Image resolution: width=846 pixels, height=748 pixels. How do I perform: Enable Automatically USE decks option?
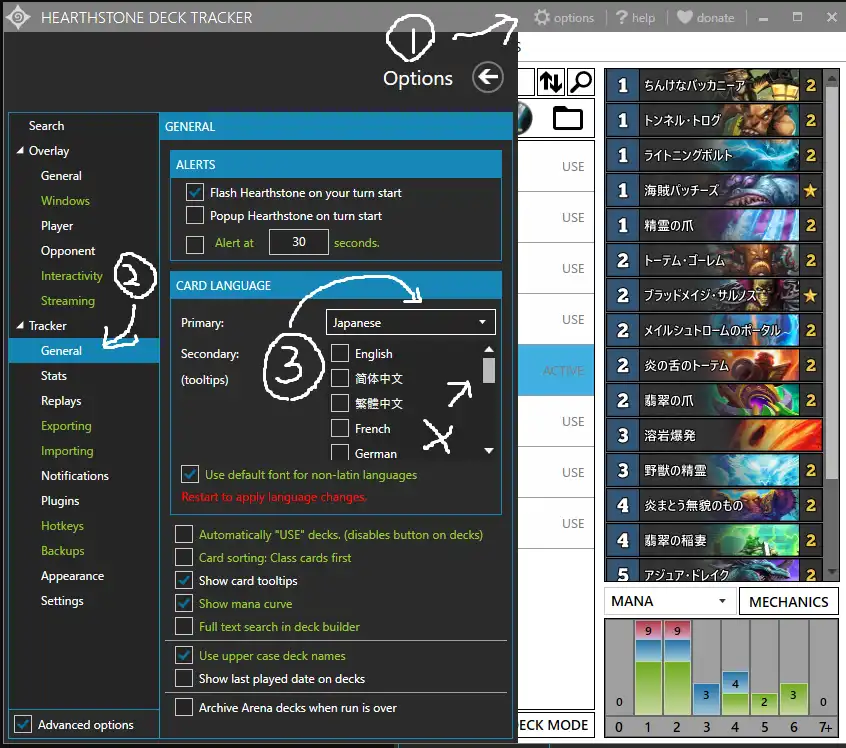point(184,534)
